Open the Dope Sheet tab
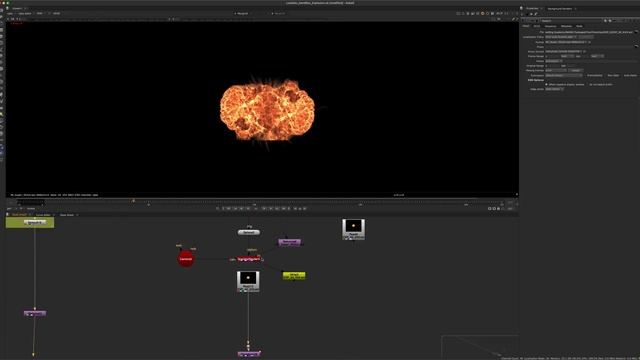640x360 pixels. coord(67,215)
